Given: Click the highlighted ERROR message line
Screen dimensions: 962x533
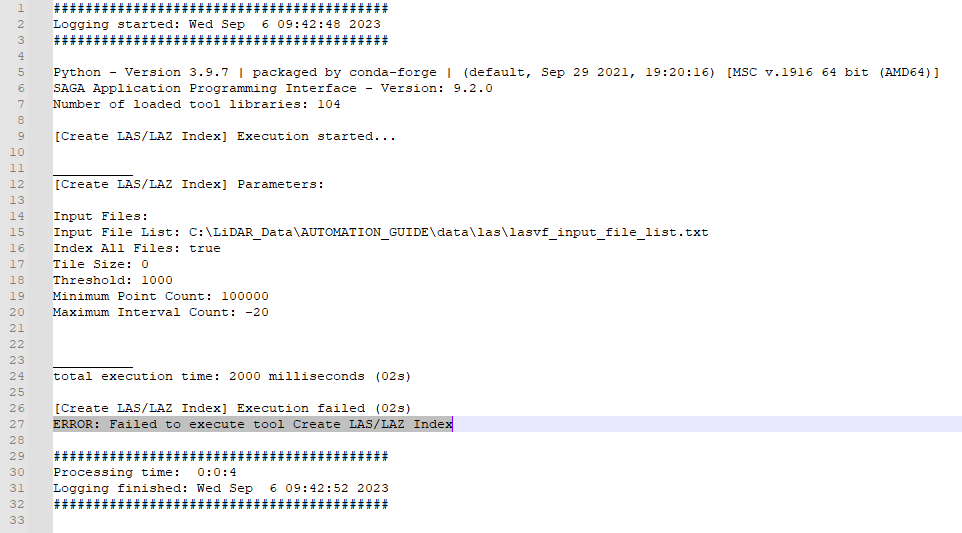Looking at the screenshot, I should pyautogui.click(x=253, y=424).
